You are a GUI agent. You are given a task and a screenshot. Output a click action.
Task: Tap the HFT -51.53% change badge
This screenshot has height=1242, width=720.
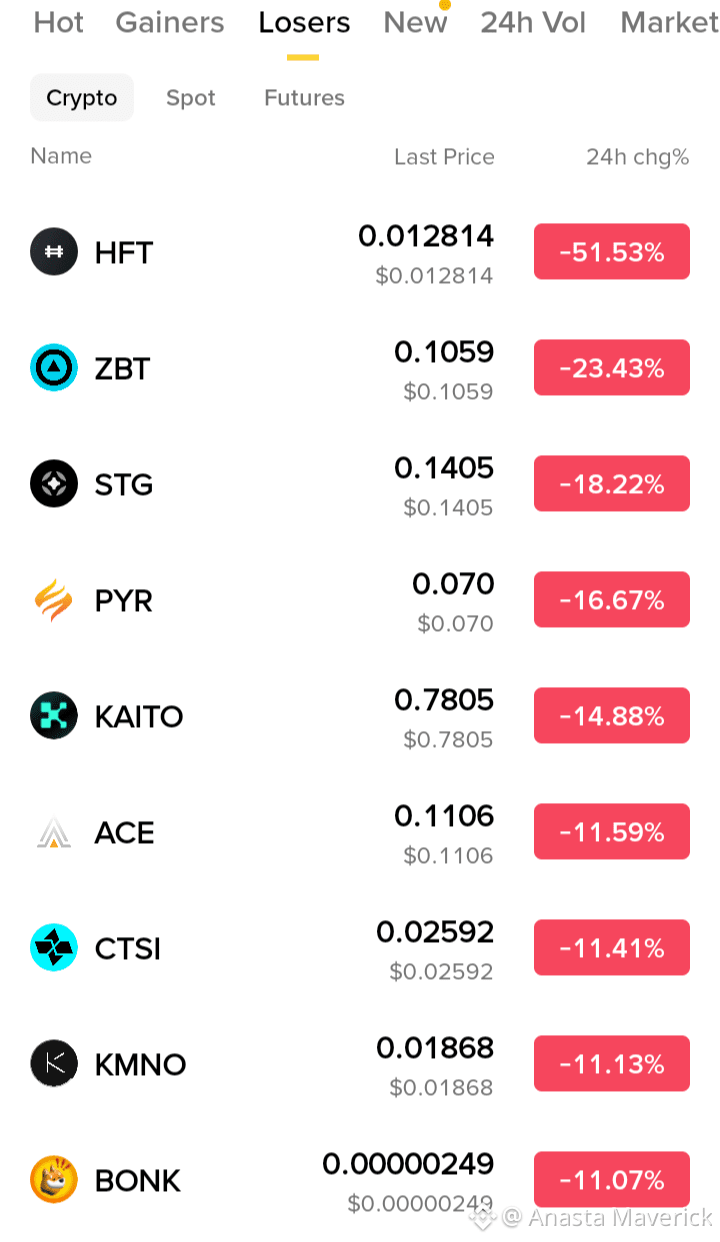(612, 252)
